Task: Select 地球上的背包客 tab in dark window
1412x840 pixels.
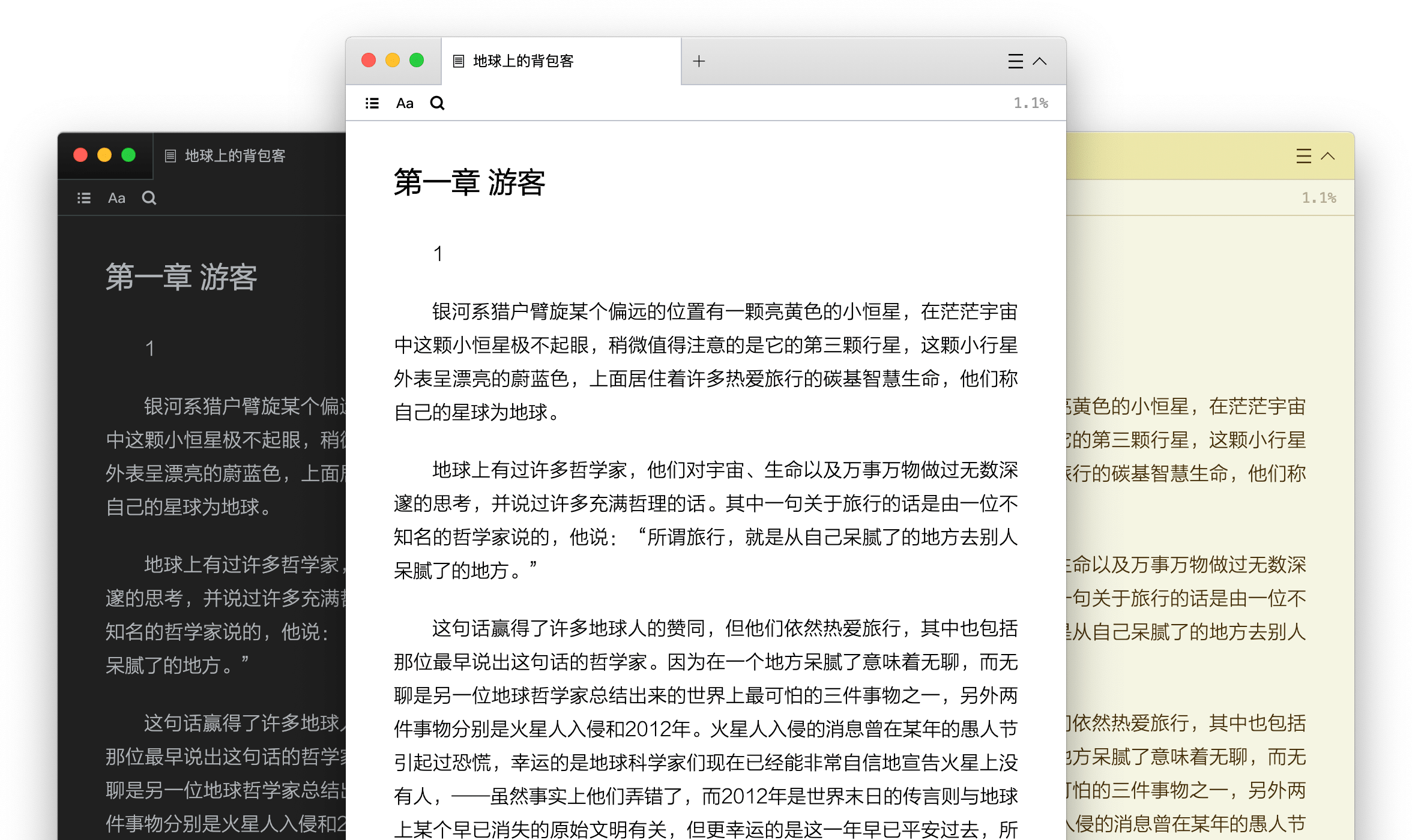Action: (x=249, y=156)
